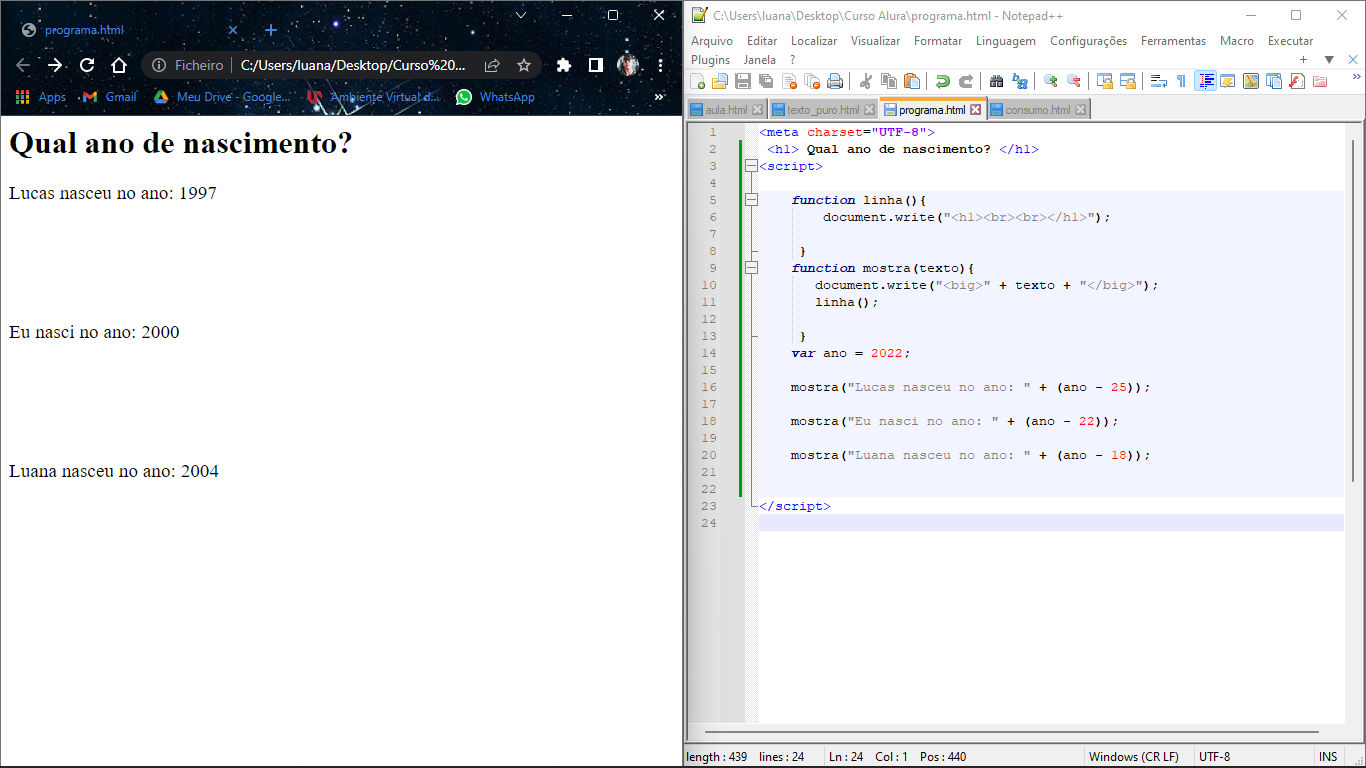
Task: Open the Replace icon in Notepad++
Action: point(1020,81)
